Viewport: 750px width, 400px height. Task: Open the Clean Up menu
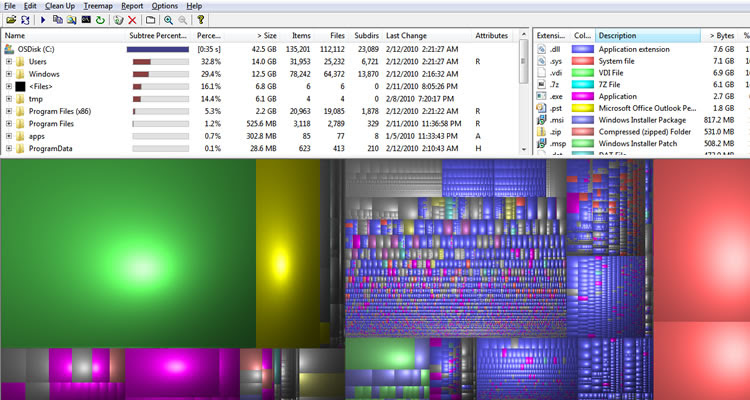click(x=60, y=6)
